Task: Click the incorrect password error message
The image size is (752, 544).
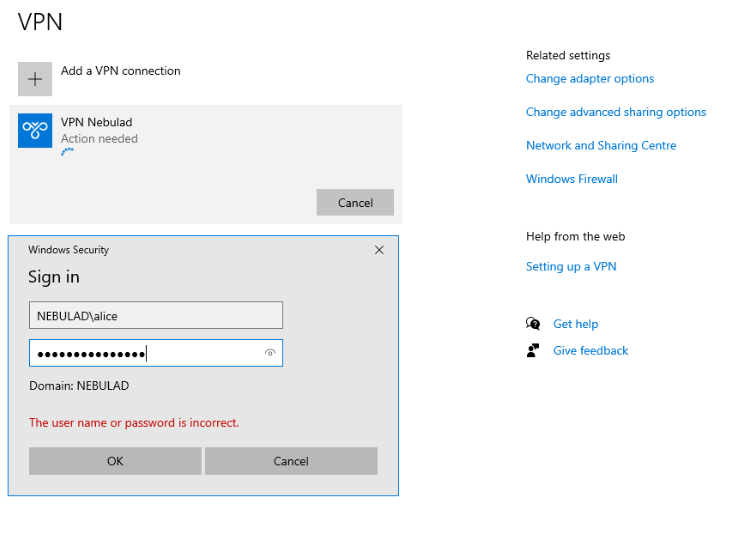Action: [x=134, y=423]
